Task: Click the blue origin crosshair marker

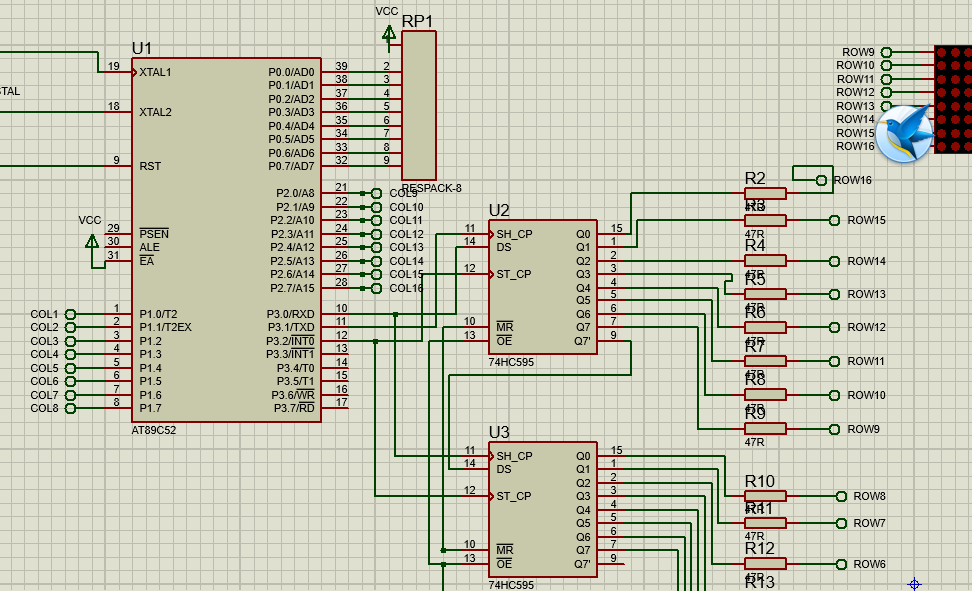Action: (x=914, y=584)
